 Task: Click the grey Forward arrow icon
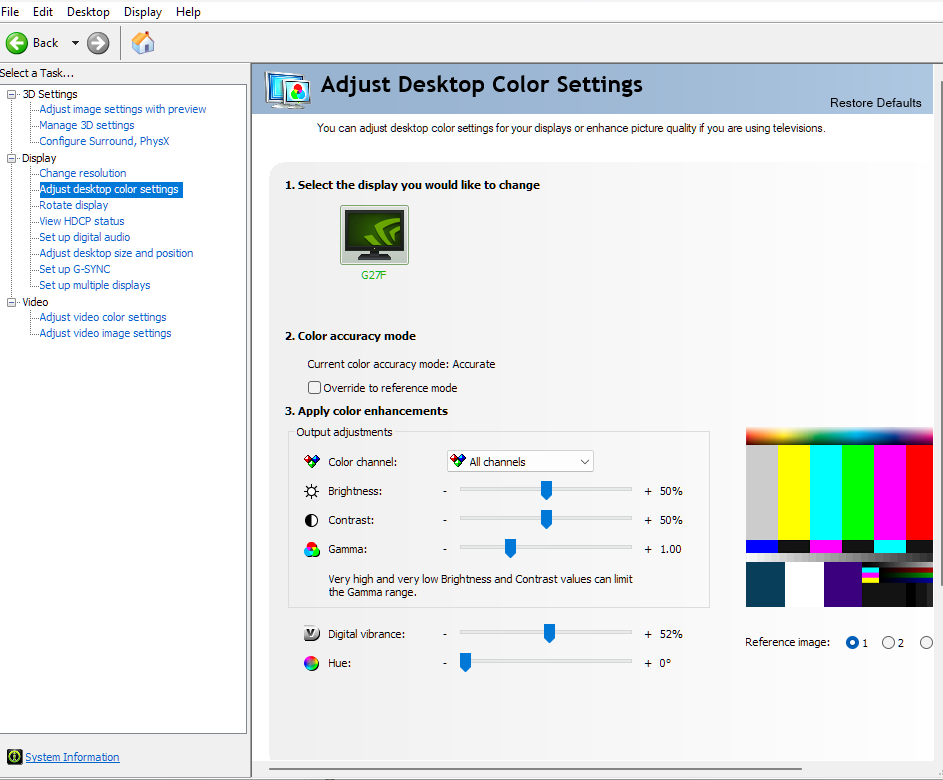98,43
